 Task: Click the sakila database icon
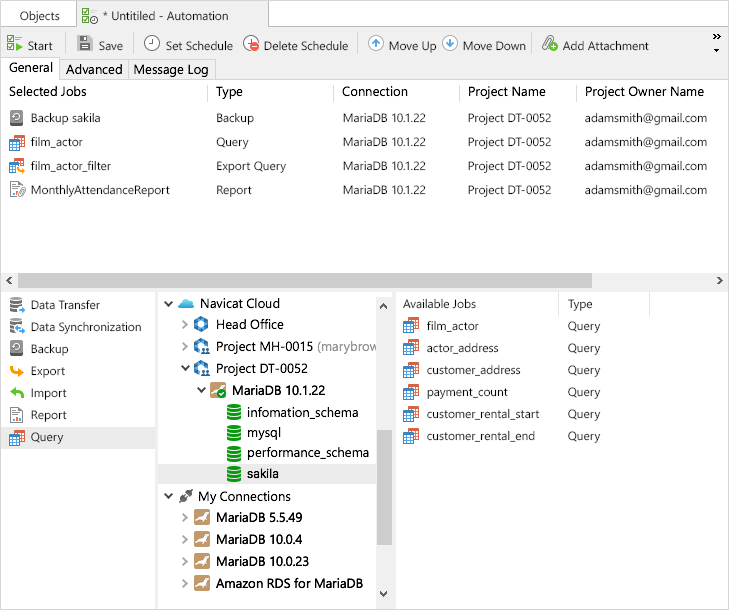[x=234, y=474]
